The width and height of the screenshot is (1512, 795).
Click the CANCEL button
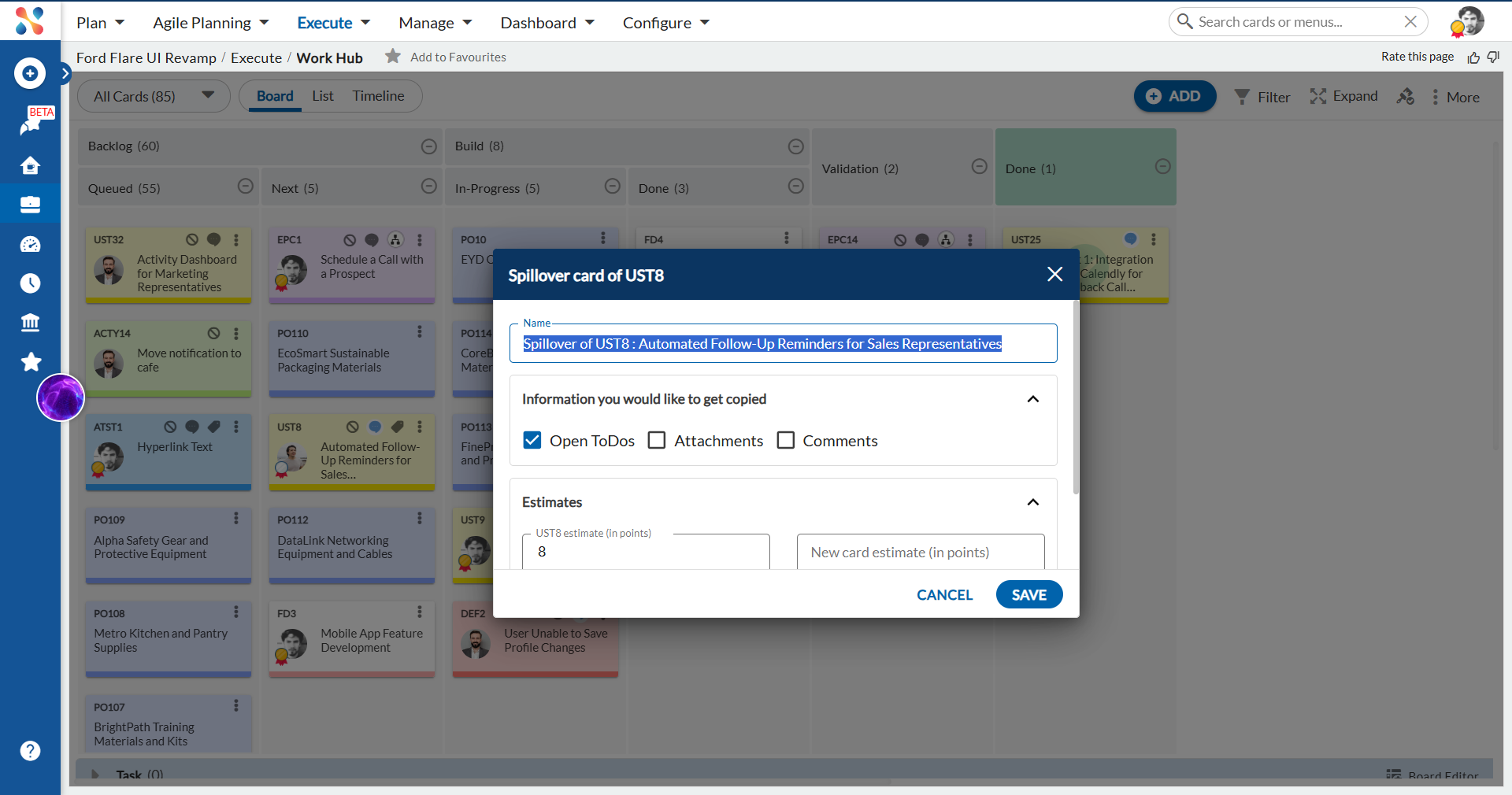pos(944,595)
